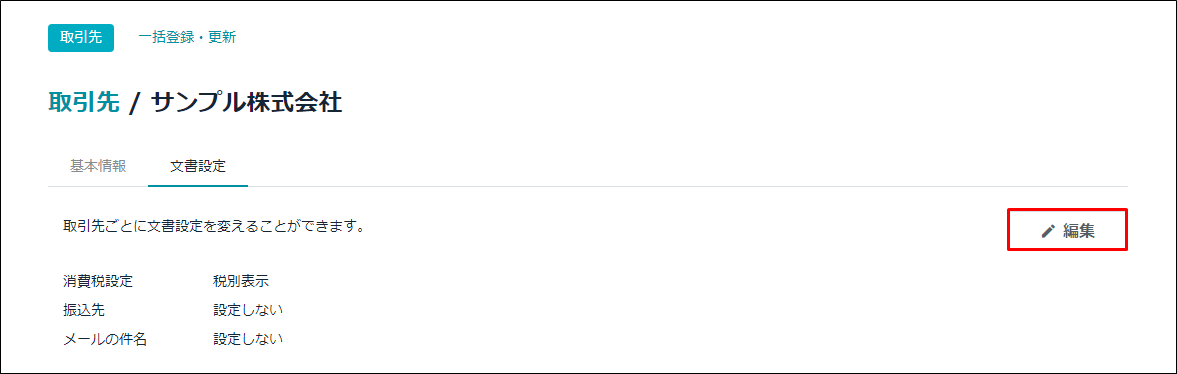The image size is (1177, 374).
Task: Click the horizontal divider line under the tabs
Action: click(x=588, y=185)
